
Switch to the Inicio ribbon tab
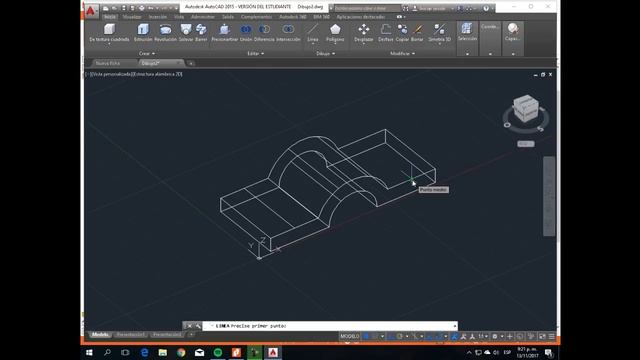click(x=109, y=17)
